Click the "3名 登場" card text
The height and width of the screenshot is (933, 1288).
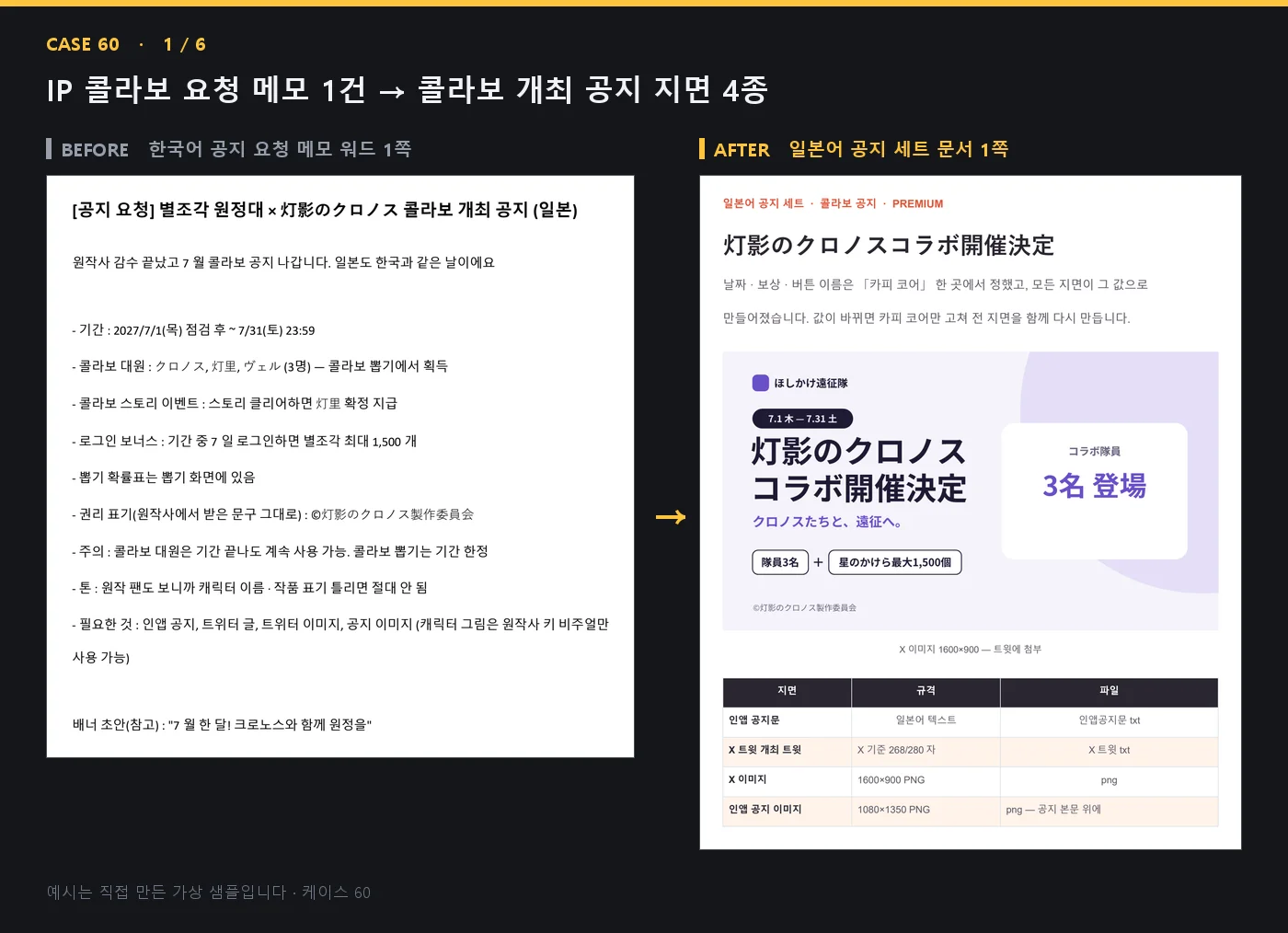point(1095,486)
